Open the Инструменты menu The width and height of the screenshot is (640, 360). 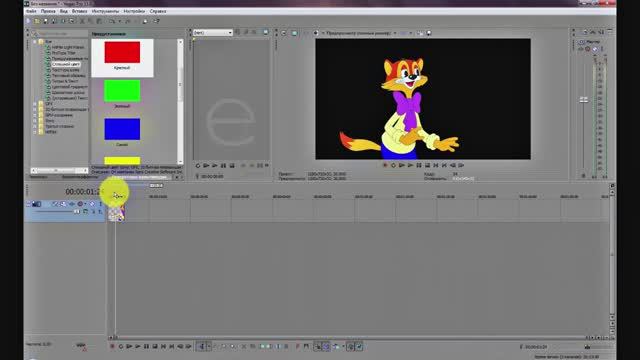tap(105, 11)
